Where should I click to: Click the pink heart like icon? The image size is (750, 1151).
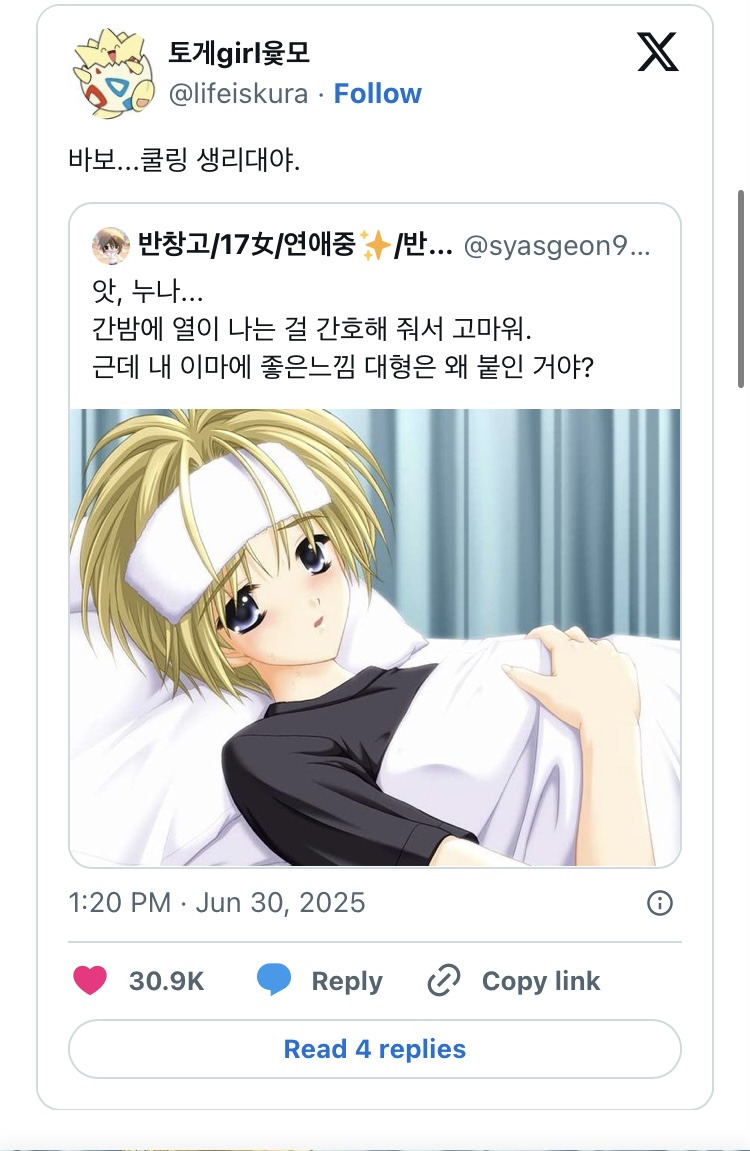point(90,981)
